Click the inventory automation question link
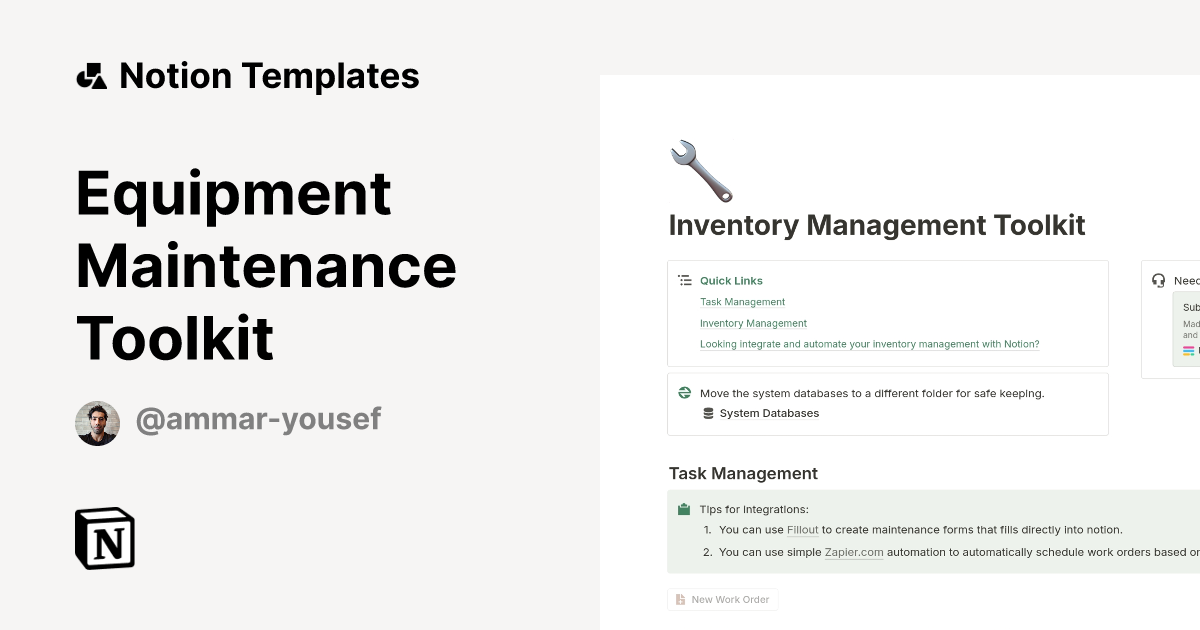Viewport: 1200px width, 630px height. tap(870, 344)
